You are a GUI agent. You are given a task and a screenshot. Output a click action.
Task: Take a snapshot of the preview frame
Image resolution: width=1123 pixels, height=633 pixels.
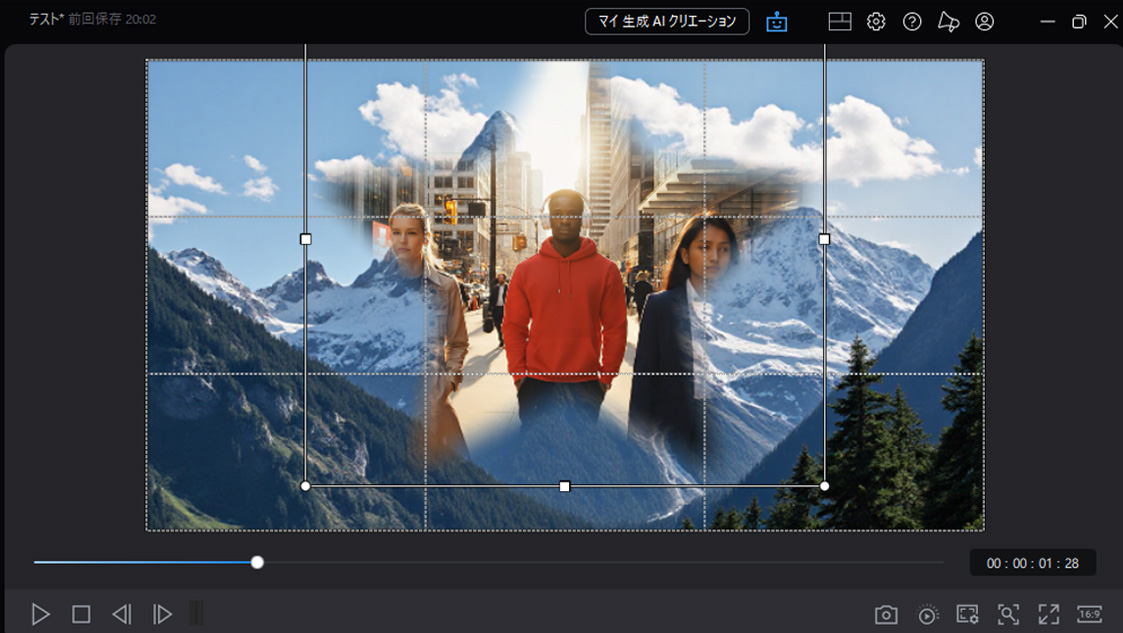[x=887, y=613]
